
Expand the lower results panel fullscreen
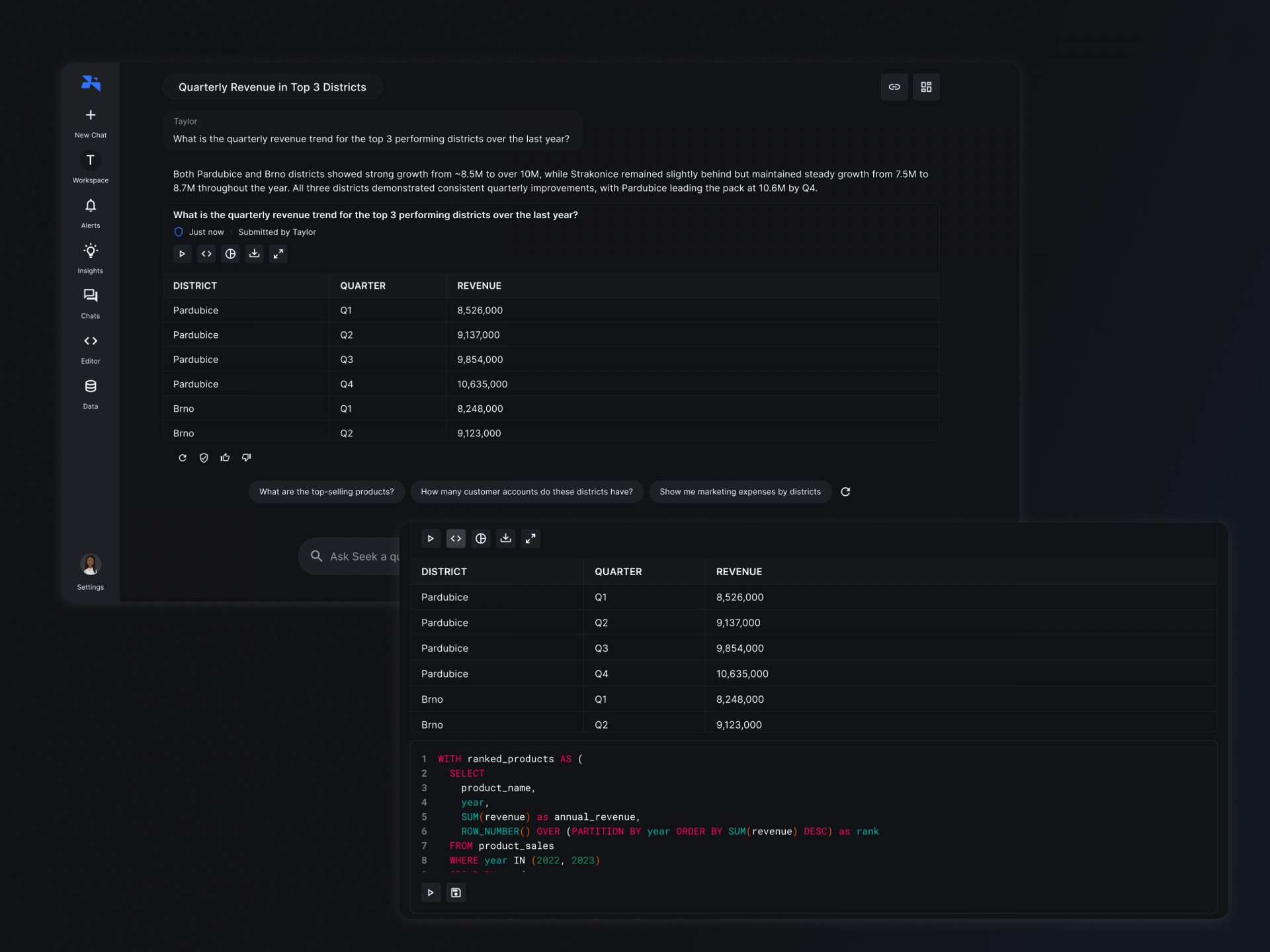(x=530, y=539)
